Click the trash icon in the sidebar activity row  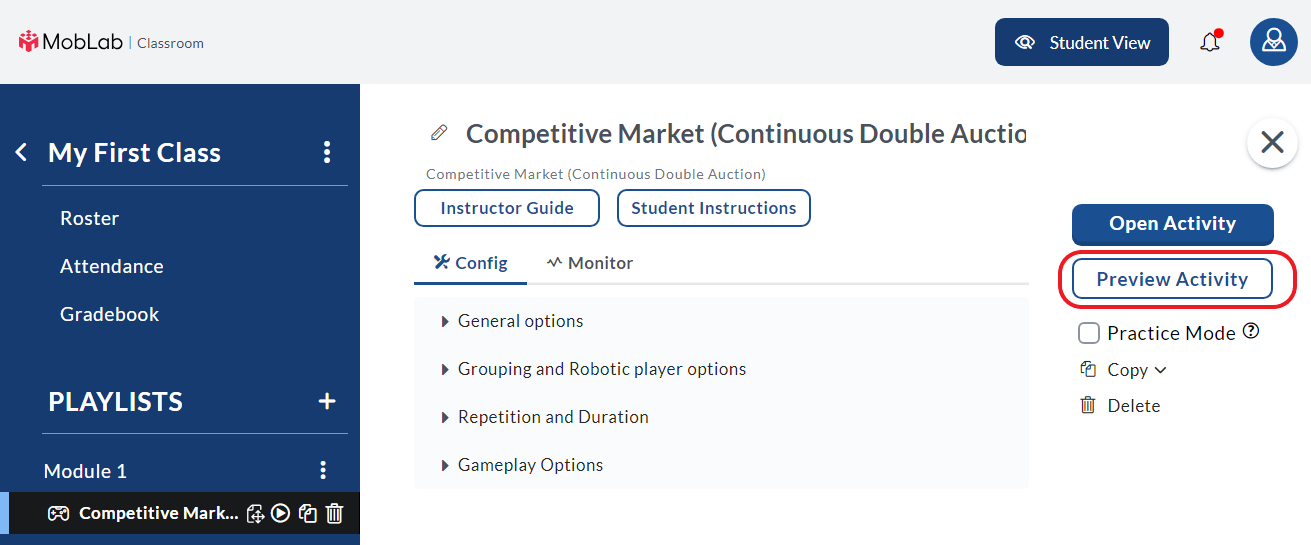(x=335, y=513)
